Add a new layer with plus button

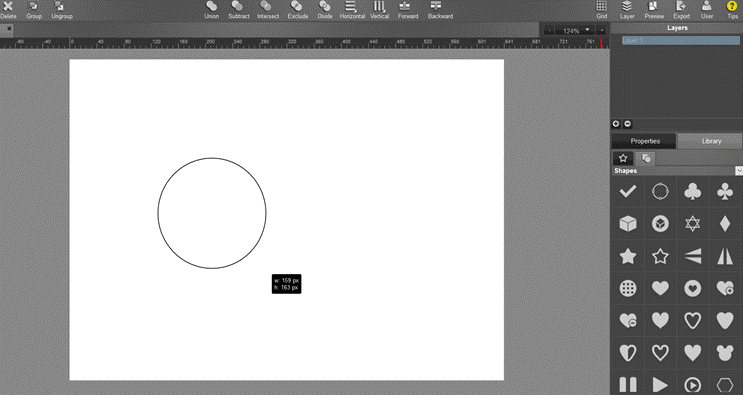(x=616, y=124)
